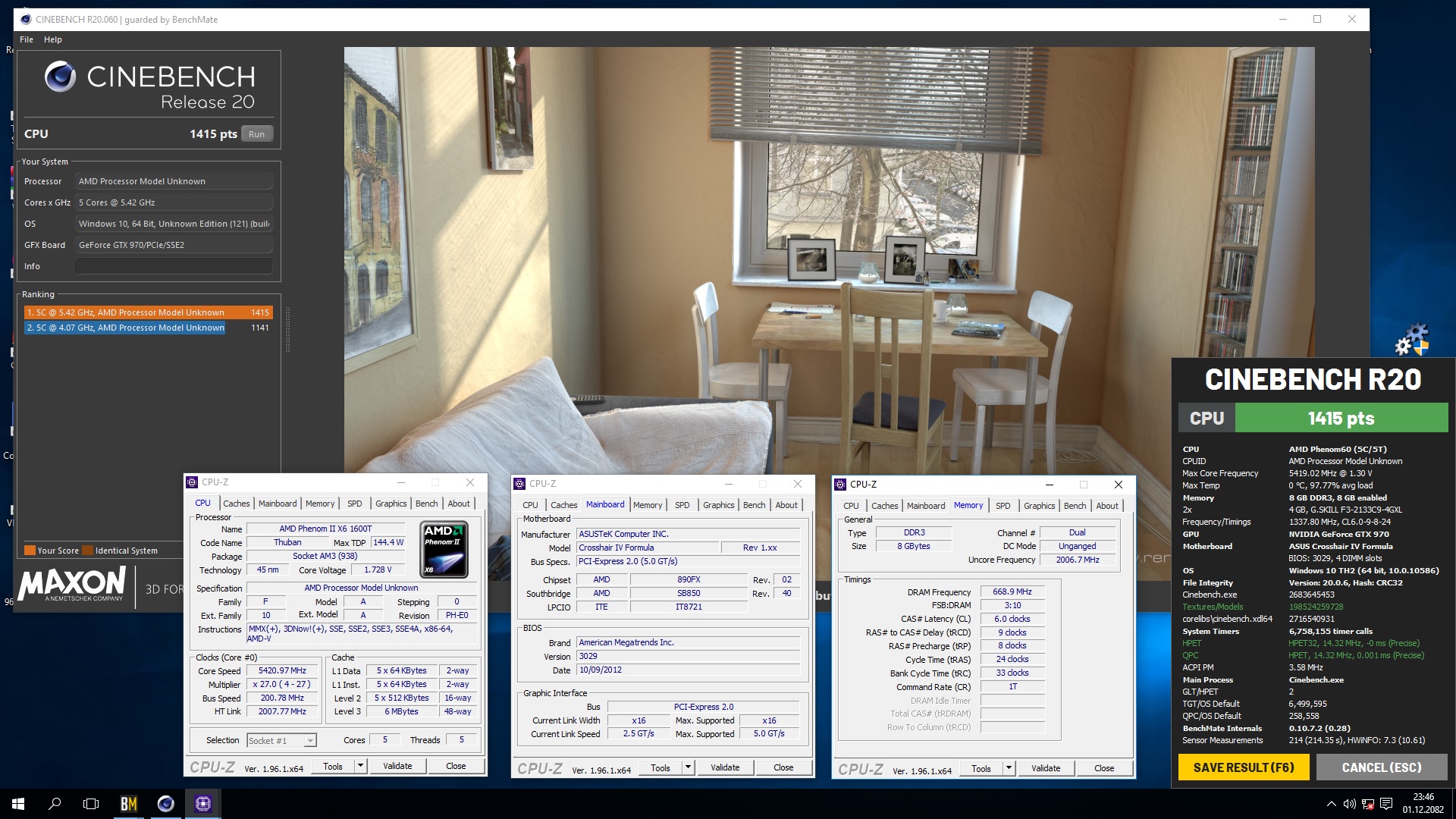Click MAXON logo in Cinebench
This screenshot has height=819, width=1456.
point(72,585)
